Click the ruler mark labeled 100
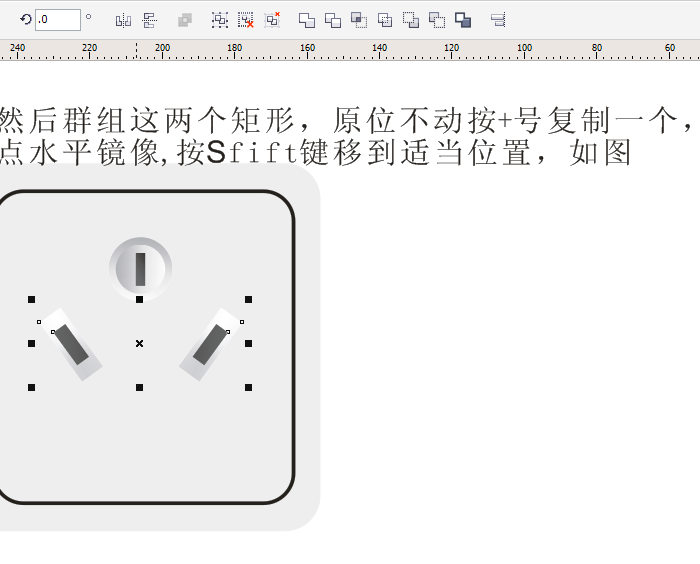700x564 pixels. 525,50
